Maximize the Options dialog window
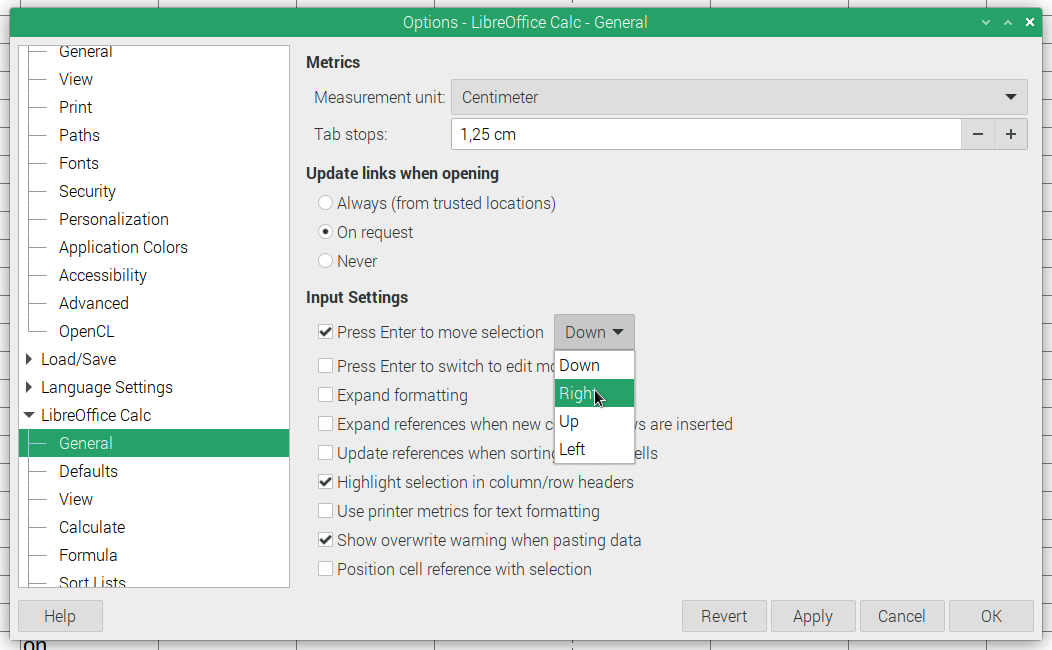Image resolution: width=1052 pixels, height=650 pixels. (x=1008, y=22)
